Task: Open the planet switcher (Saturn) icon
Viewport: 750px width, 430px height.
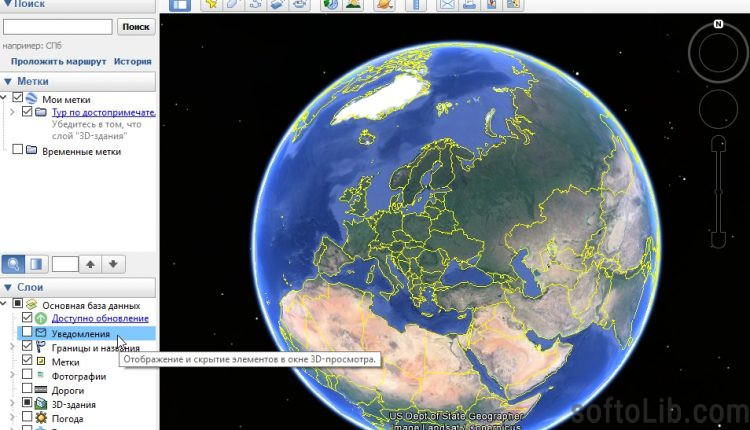Action: (384, 5)
